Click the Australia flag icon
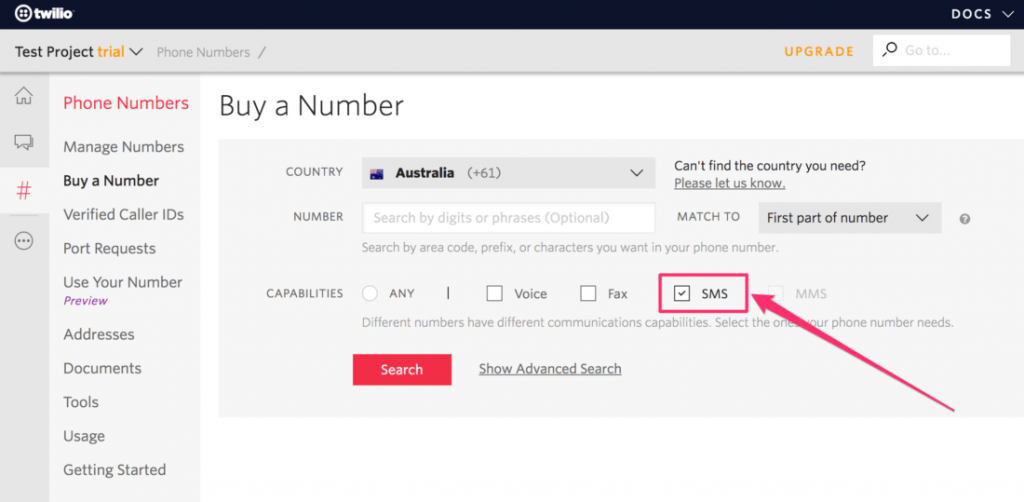Viewport: 1024px width, 502px height. coord(376,174)
